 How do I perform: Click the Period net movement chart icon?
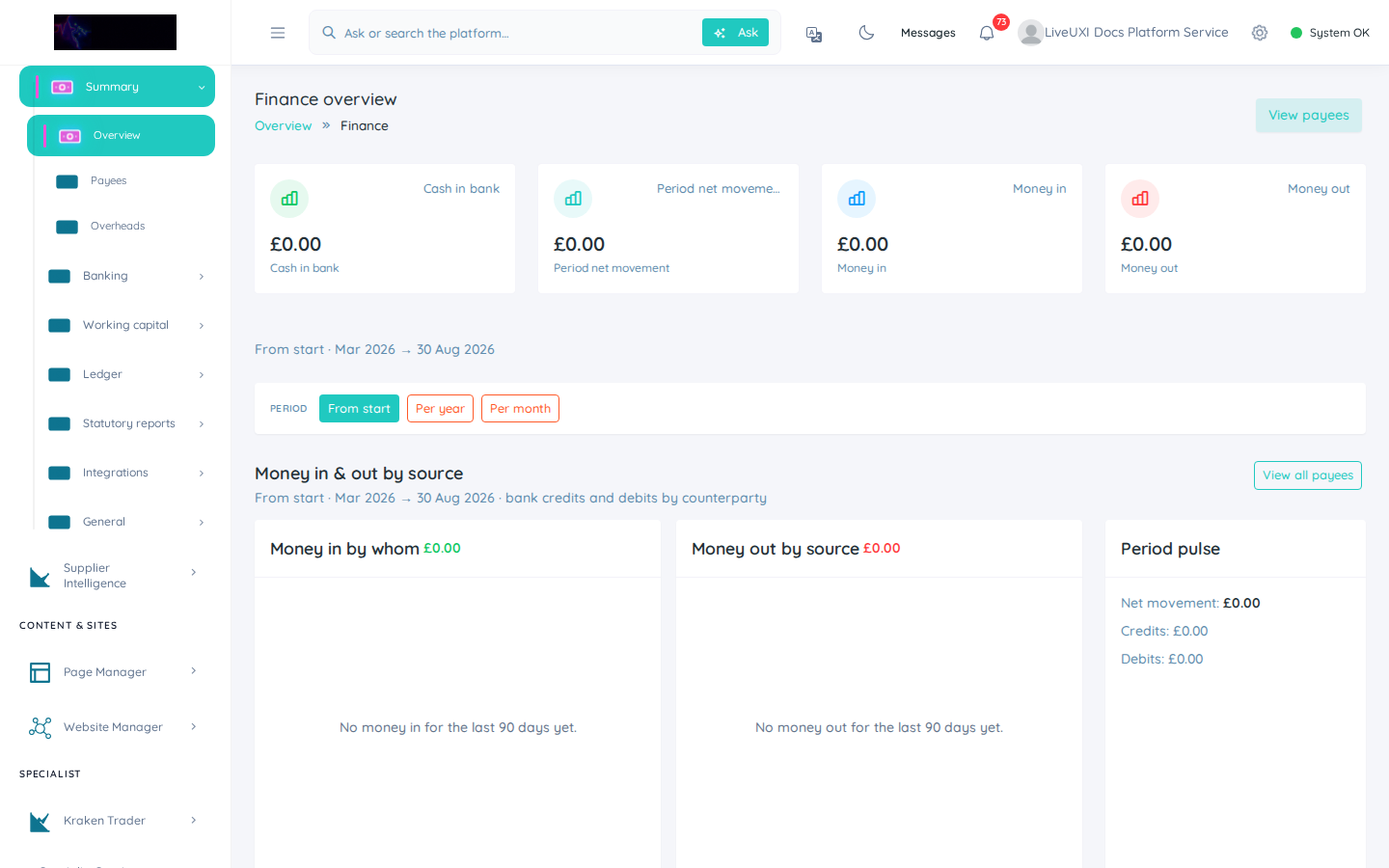pyautogui.click(x=573, y=199)
